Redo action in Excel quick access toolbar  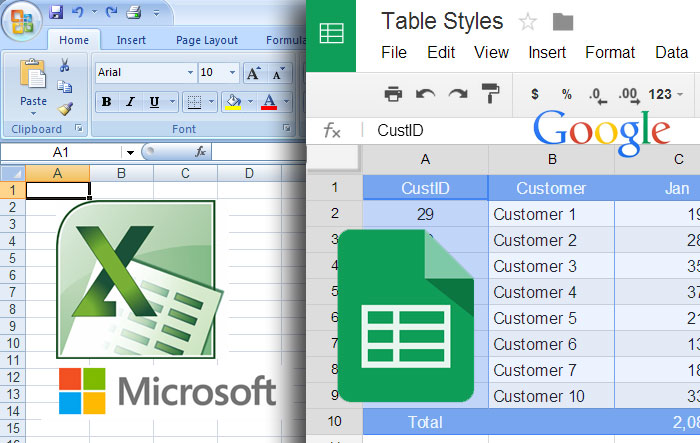pyautogui.click(x=111, y=12)
